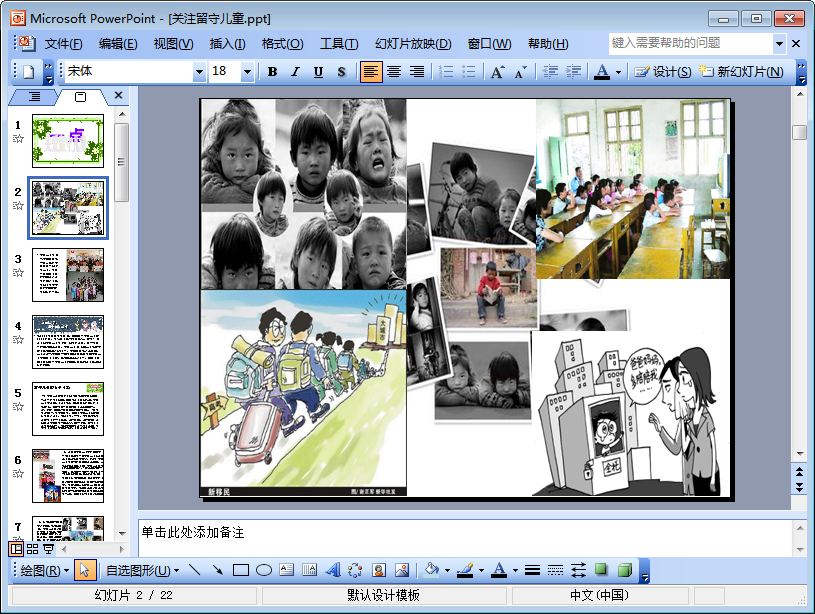Open line color dropdown arrow
This screenshot has height=614, width=815.
point(481,571)
